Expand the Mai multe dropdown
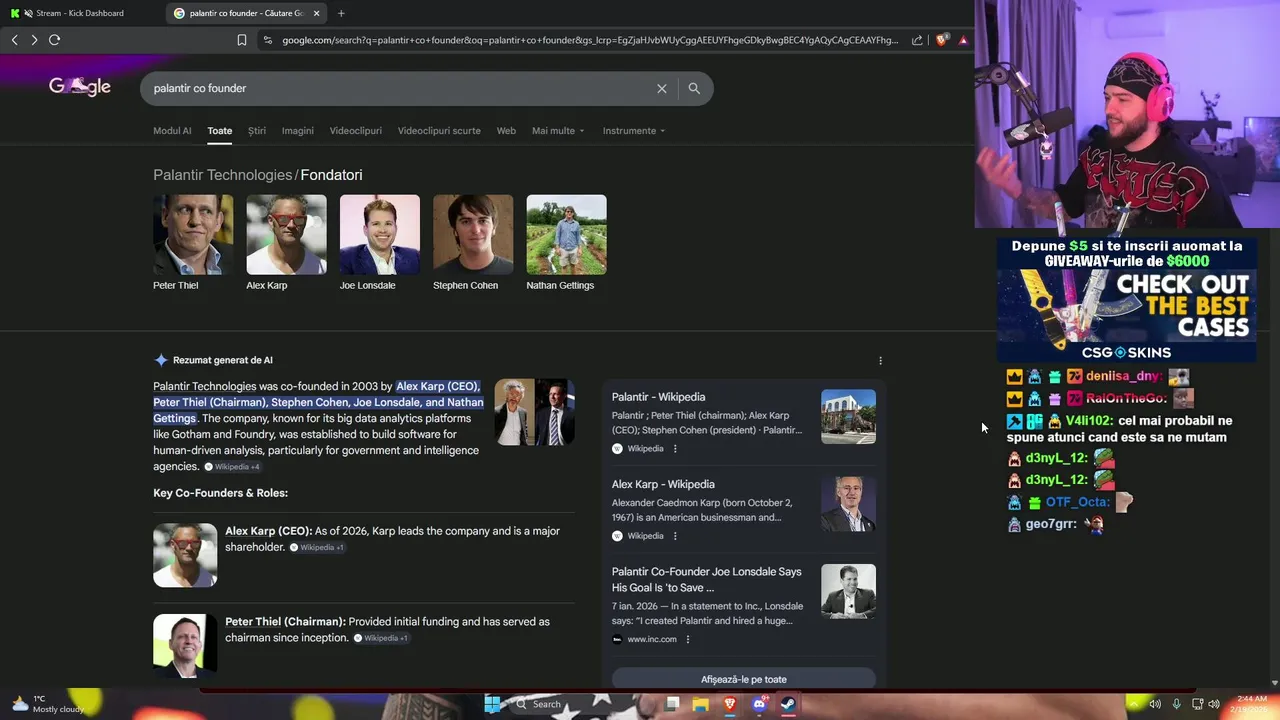Viewport: 1280px width, 720px height. click(x=558, y=131)
